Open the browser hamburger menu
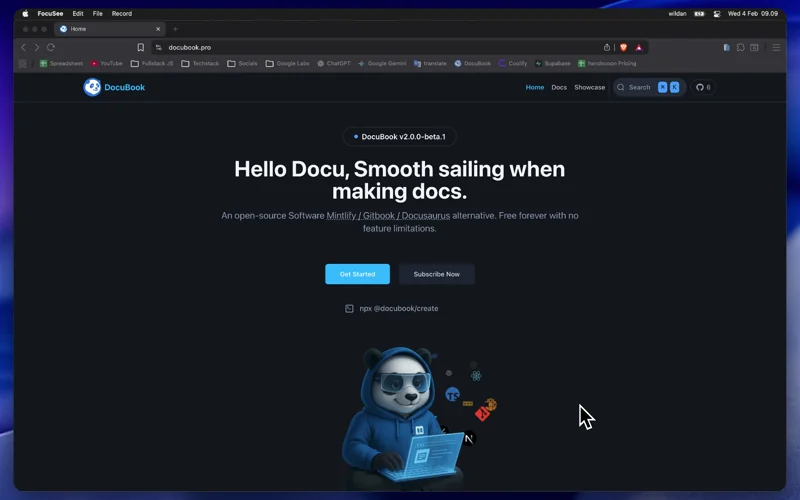 [x=776, y=47]
